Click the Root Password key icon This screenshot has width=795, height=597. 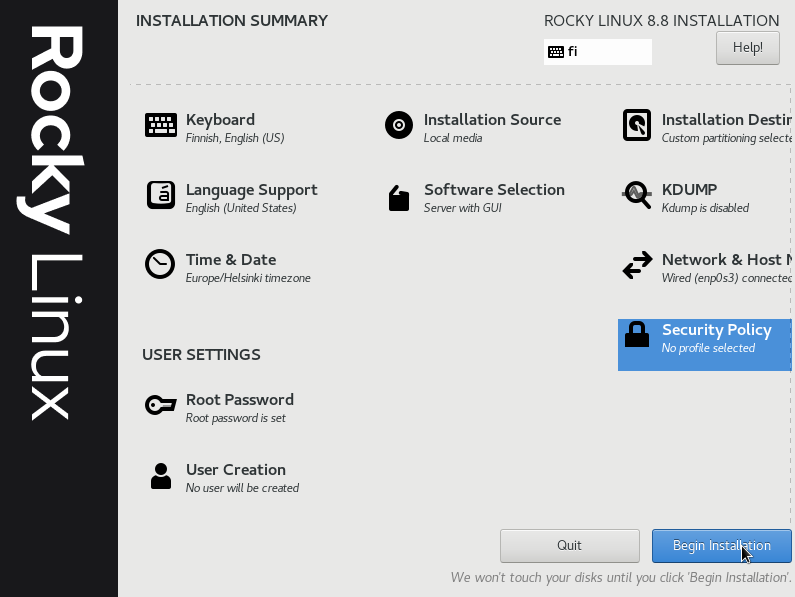pos(160,405)
